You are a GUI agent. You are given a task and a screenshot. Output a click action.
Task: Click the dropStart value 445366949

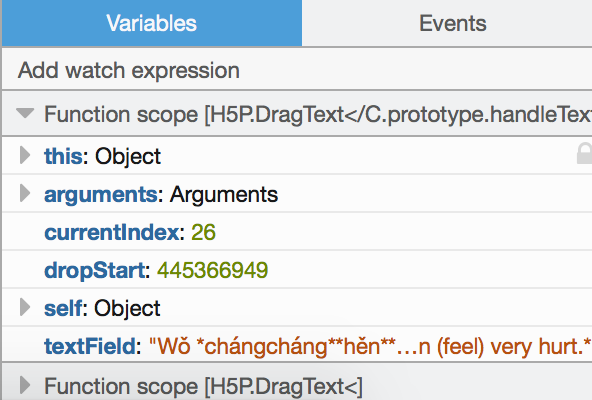[213, 270]
